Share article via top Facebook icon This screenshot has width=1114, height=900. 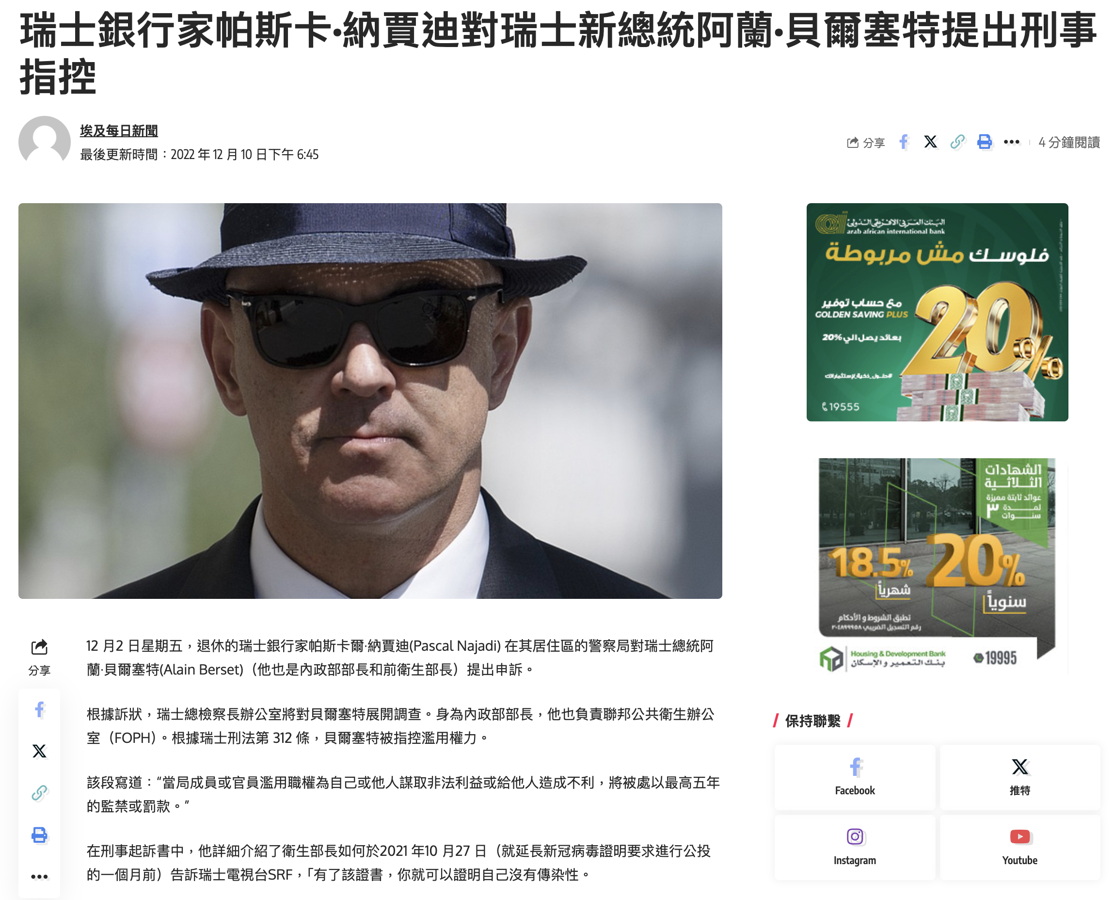click(x=904, y=142)
